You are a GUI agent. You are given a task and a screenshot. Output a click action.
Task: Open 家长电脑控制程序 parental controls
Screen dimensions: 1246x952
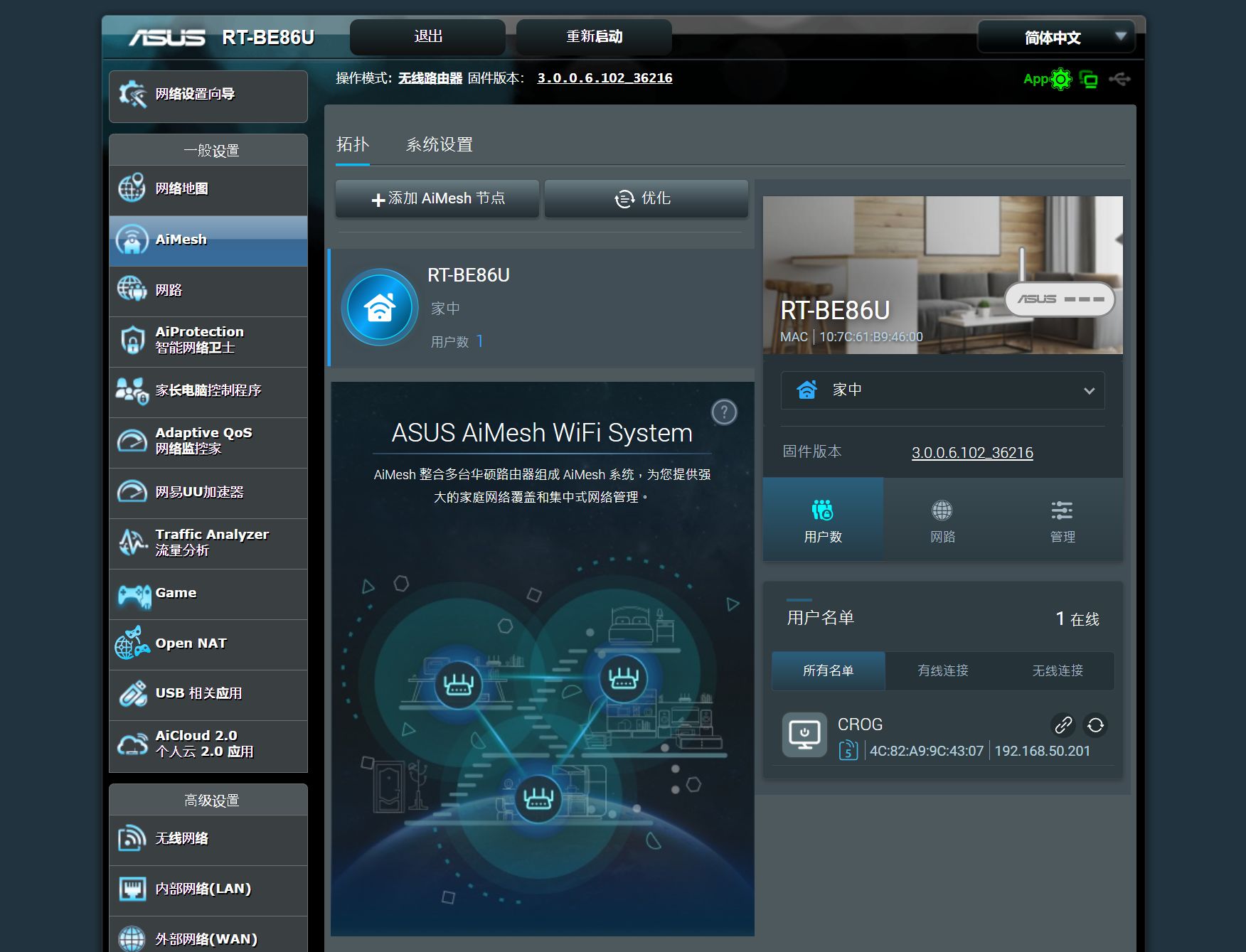point(208,391)
